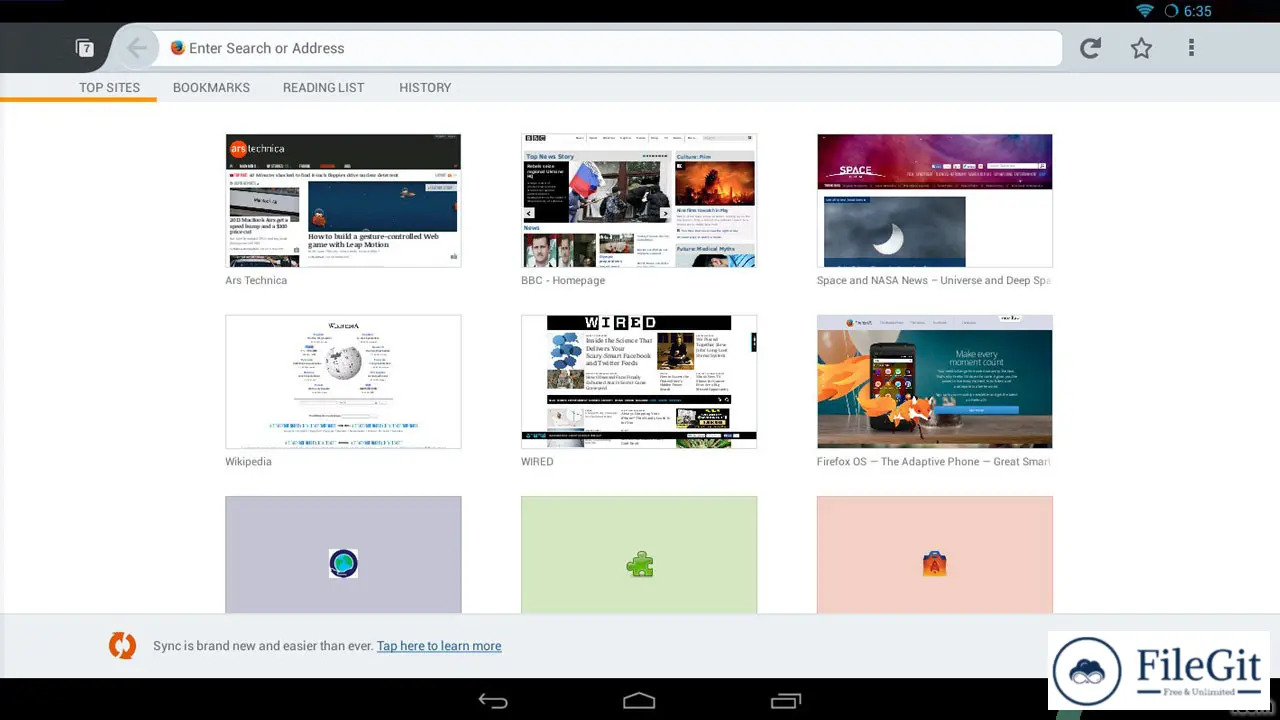Image resolution: width=1280 pixels, height=720 pixels.
Task: Follow the Tap here to learn more link
Action: [439, 646]
